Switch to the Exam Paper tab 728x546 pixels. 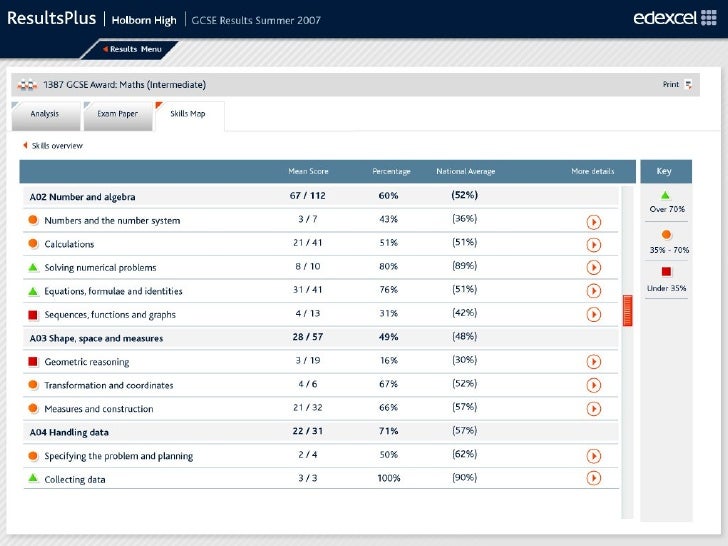point(117,114)
